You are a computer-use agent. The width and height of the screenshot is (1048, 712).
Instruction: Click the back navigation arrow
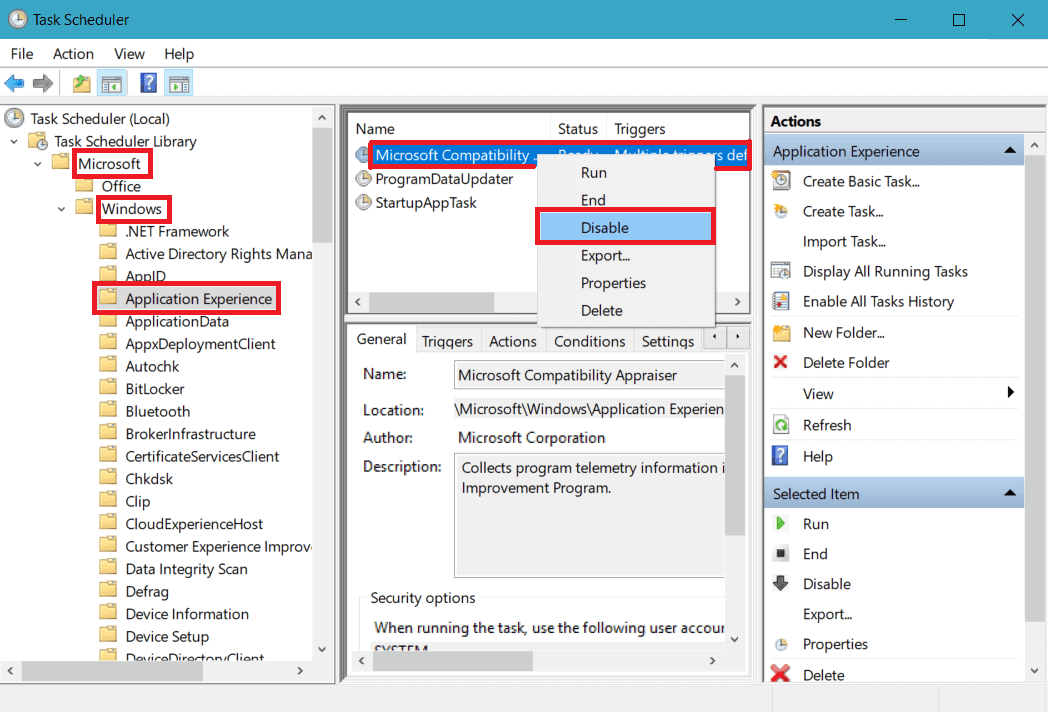13,83
